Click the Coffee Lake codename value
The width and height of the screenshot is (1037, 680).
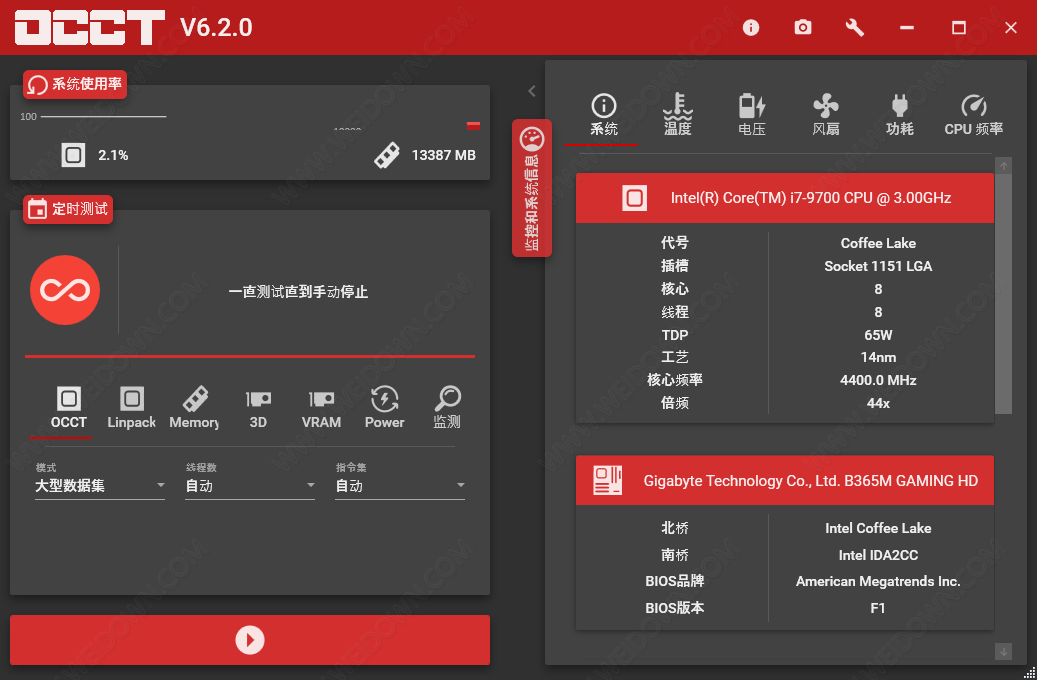(x=878, y=243)
